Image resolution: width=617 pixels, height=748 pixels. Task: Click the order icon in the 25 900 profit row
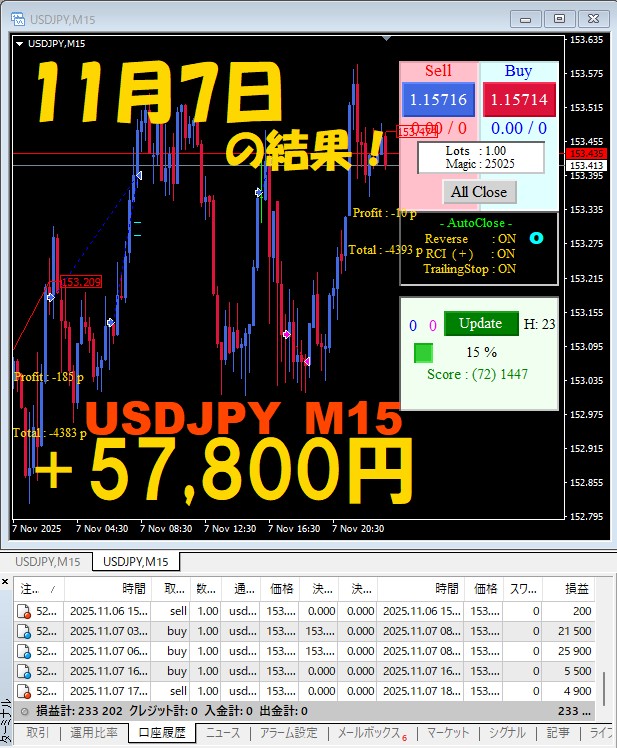pyautogui.click(x=23, y=652)
